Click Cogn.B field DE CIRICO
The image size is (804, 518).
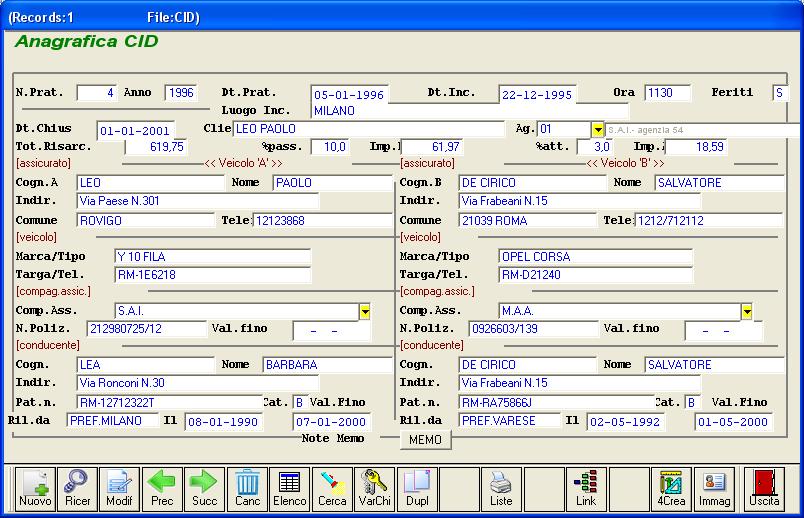532,183
